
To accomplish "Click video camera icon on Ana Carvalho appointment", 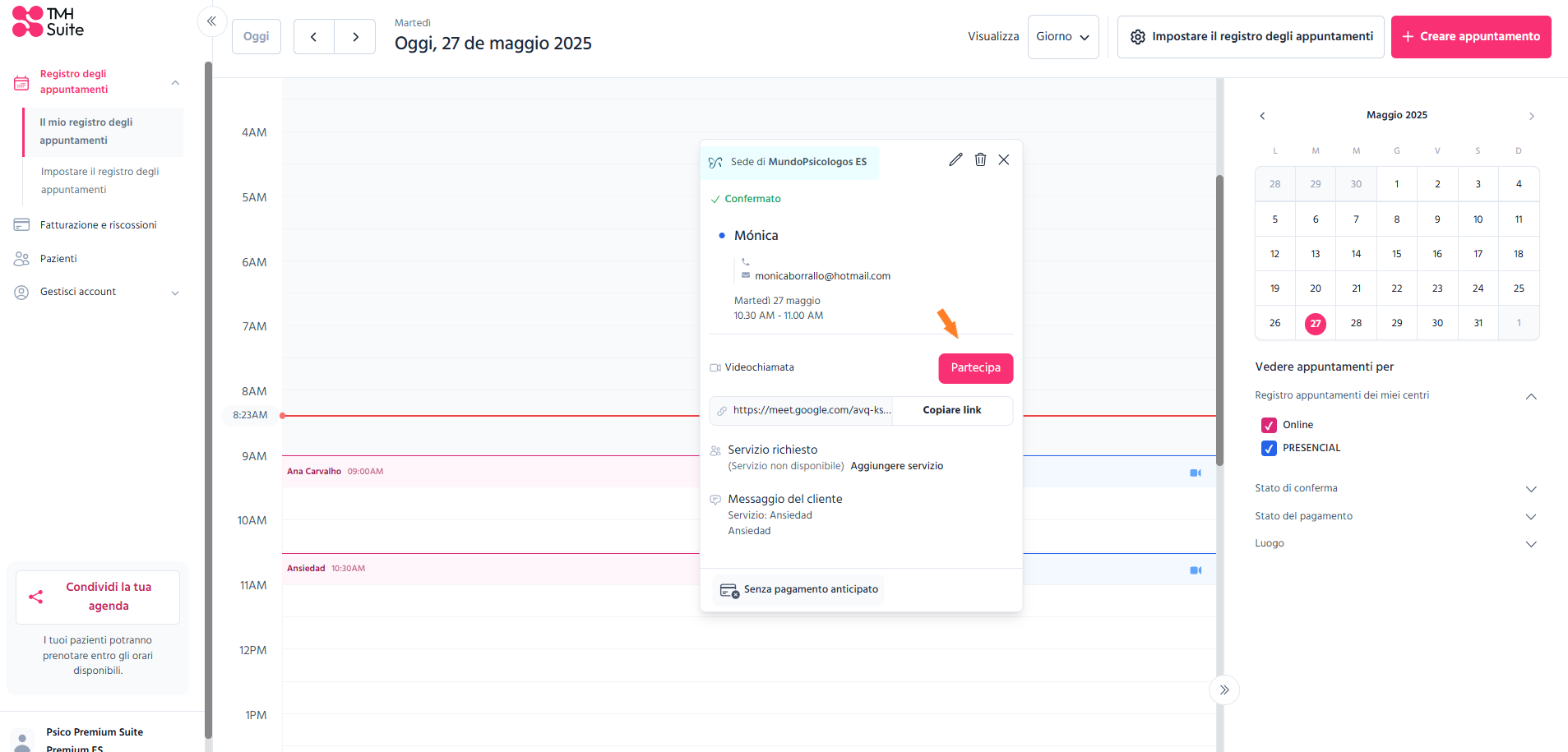I will (1196, 473).
